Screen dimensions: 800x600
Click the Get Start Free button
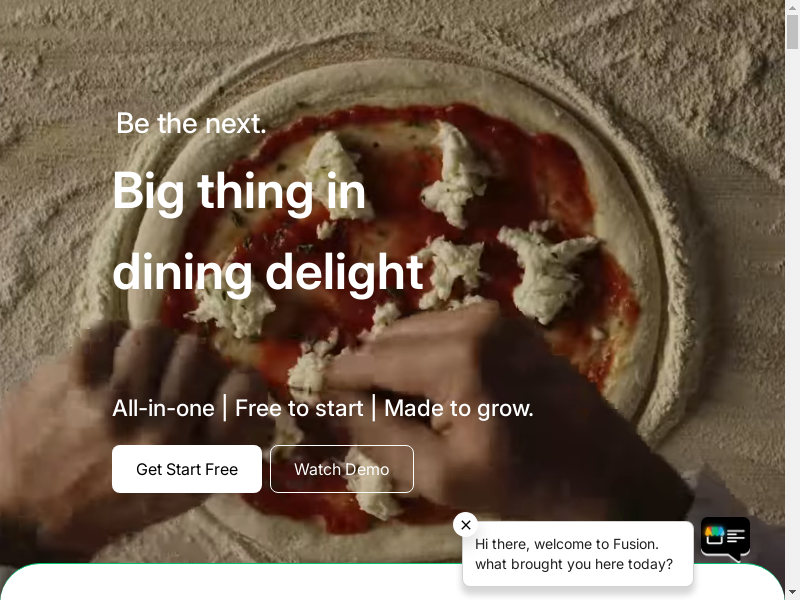(x=187, y=469)
